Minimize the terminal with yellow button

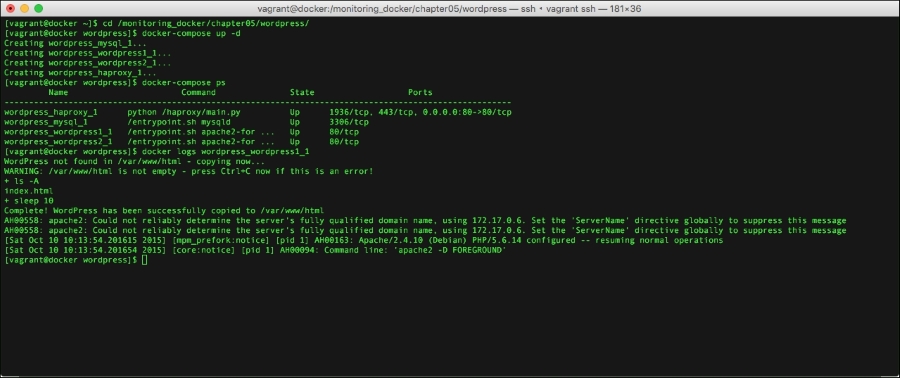(x=25, y=9)
